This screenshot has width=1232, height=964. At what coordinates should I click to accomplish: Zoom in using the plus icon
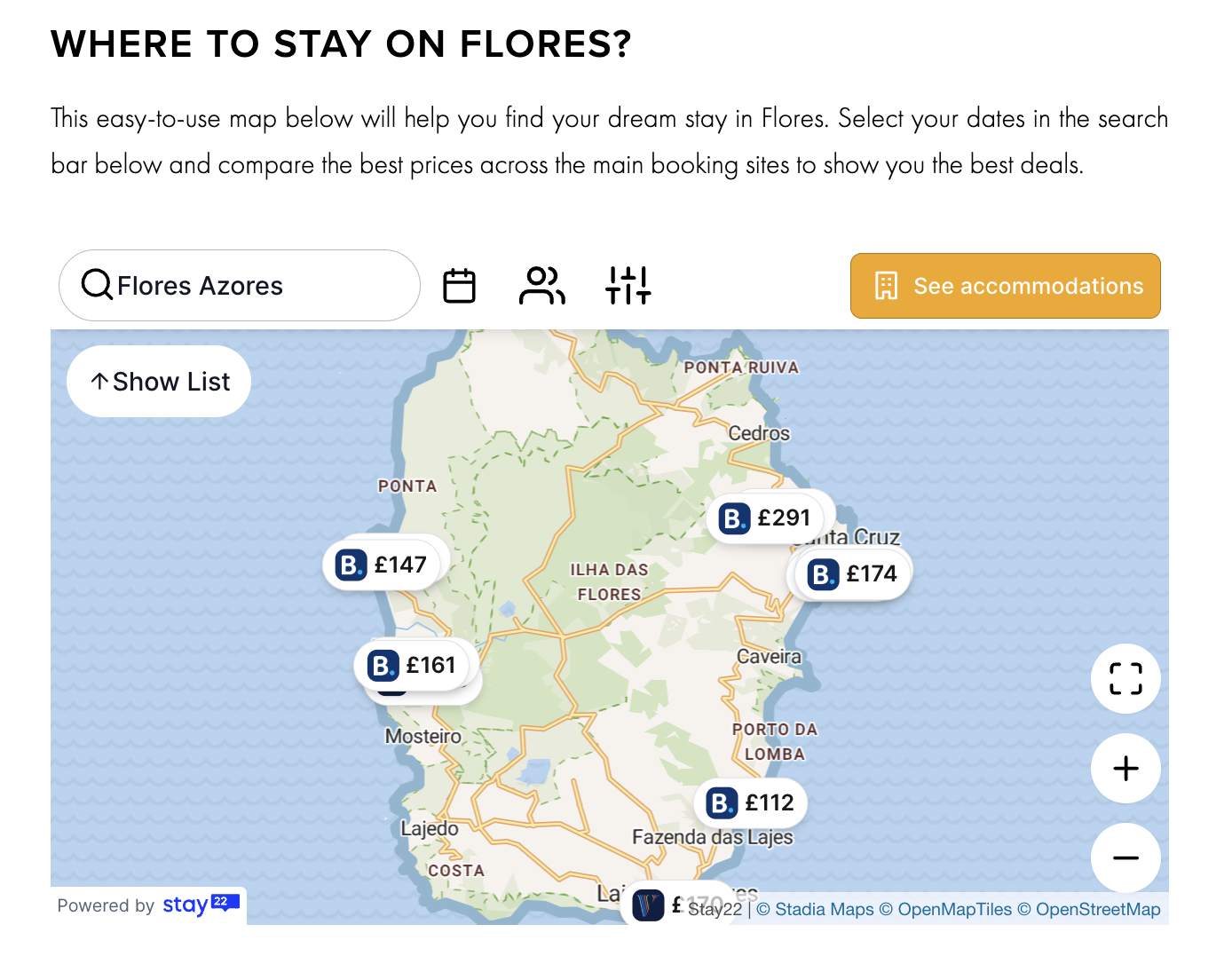point(1125,769)
